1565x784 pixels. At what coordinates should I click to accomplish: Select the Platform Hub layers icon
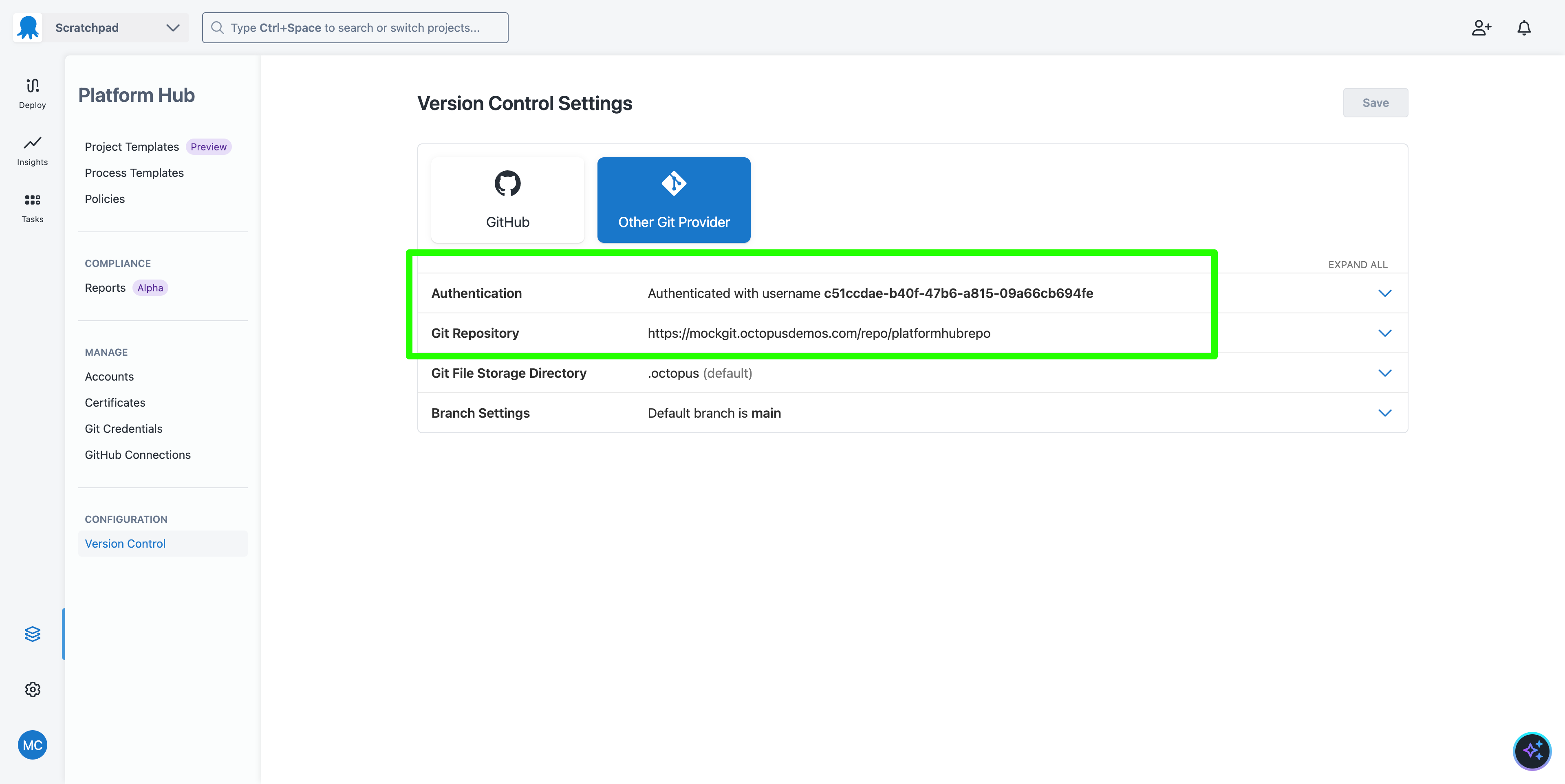click(x=32, y=634)
